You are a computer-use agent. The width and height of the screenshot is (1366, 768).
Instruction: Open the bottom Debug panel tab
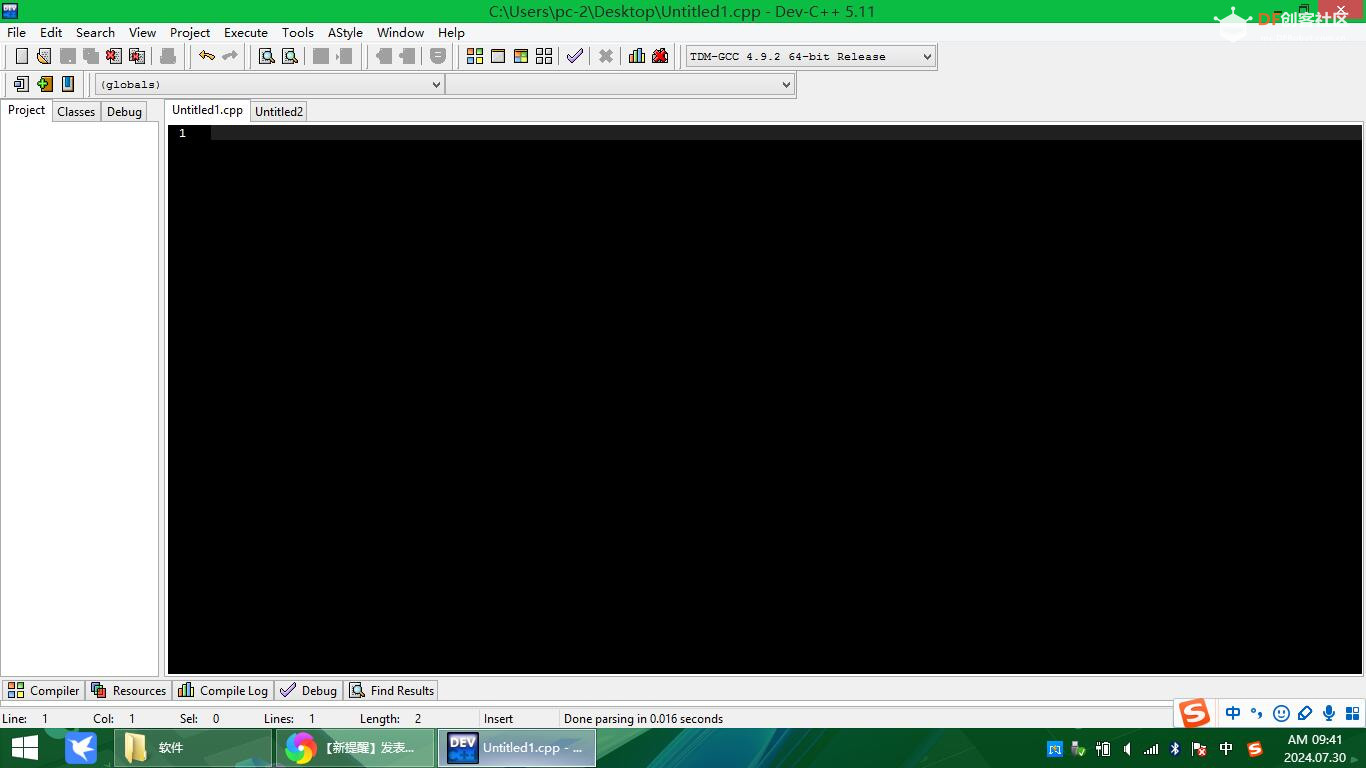309,690
